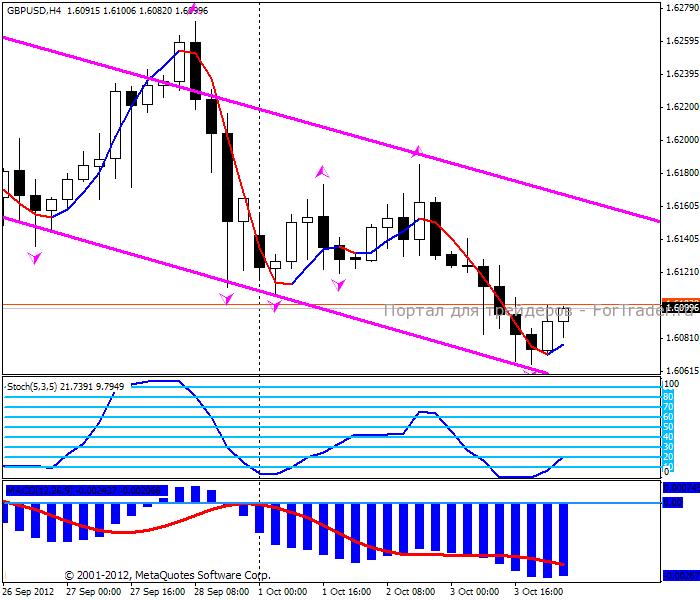
Task: Click the down fractal arrow below 26 Sep 2012 candle
Action: tap(34, 258)
